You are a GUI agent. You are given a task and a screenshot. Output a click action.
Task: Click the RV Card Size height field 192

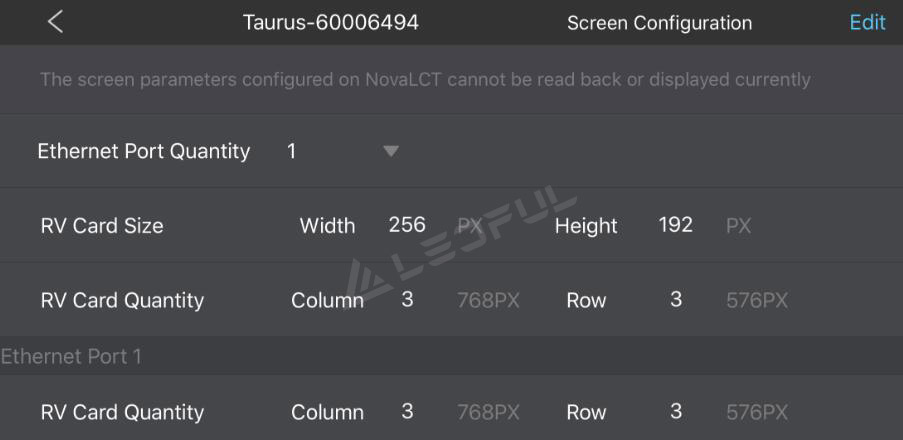(676, 225)
